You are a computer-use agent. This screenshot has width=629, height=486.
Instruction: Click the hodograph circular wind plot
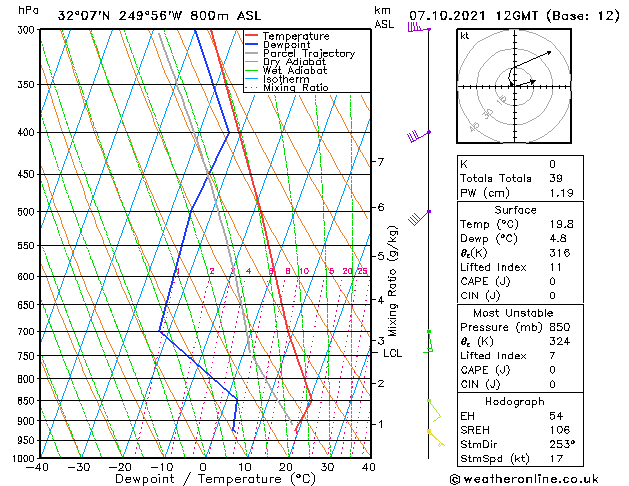(x=514, y=86)
